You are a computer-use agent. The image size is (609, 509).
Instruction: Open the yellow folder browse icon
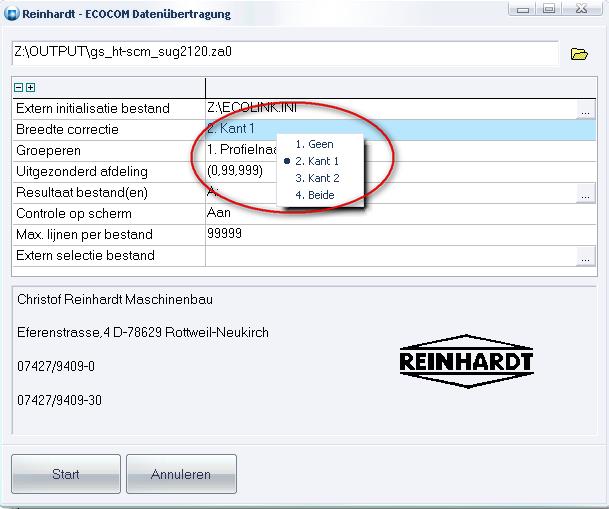[579, 54]
